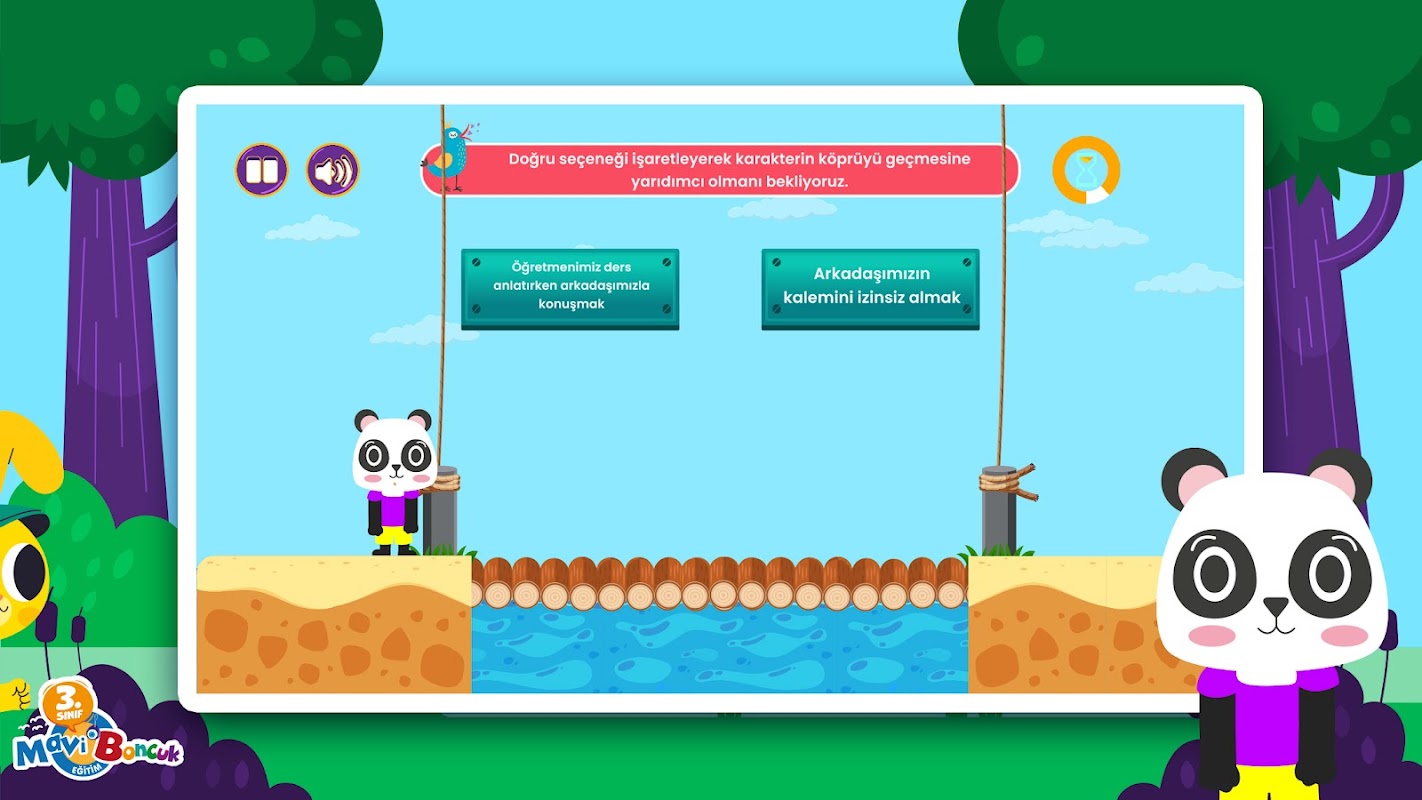Mute the sound with the speaker icon
1422x800 pixels.
pos(332,170)
